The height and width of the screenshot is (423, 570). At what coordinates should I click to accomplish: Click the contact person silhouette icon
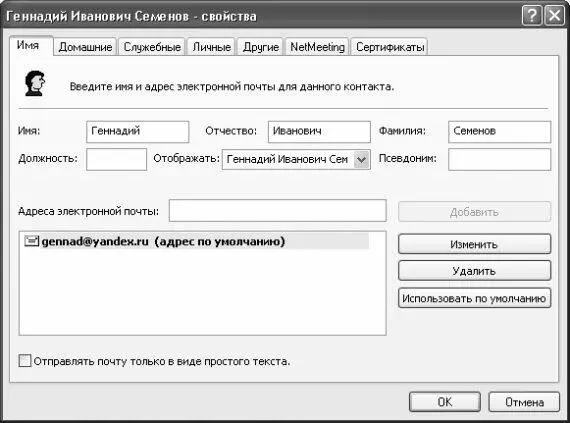pos(35,84)
